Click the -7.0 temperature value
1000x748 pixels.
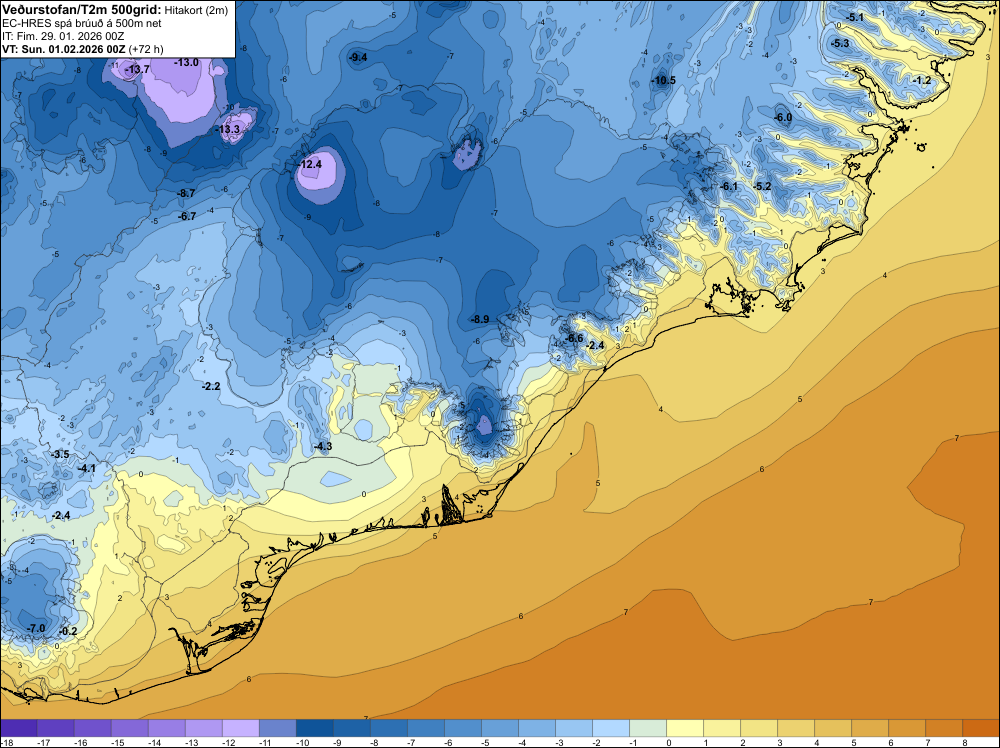pos(36,629)
